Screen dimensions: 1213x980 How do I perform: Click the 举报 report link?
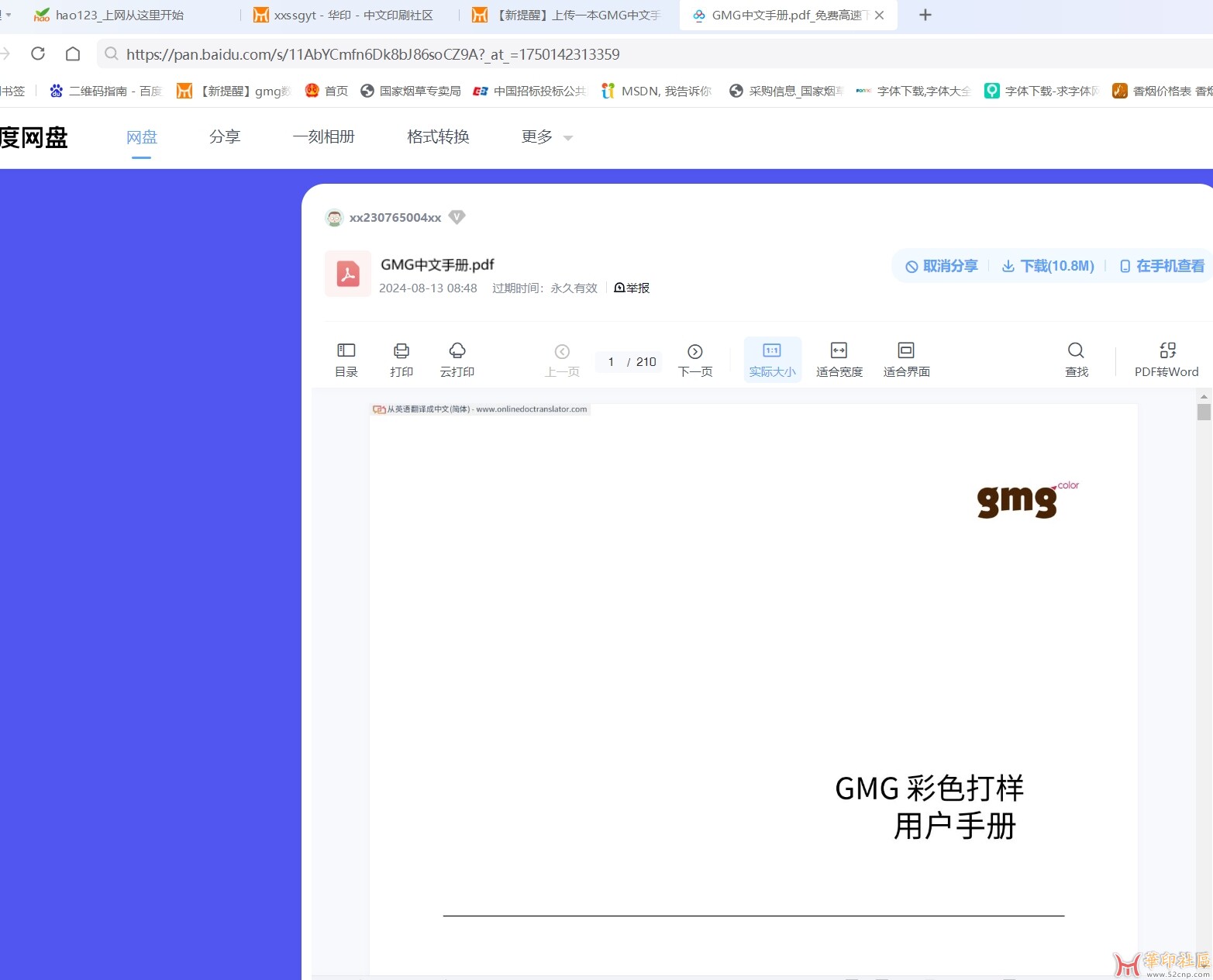[632, 288]
